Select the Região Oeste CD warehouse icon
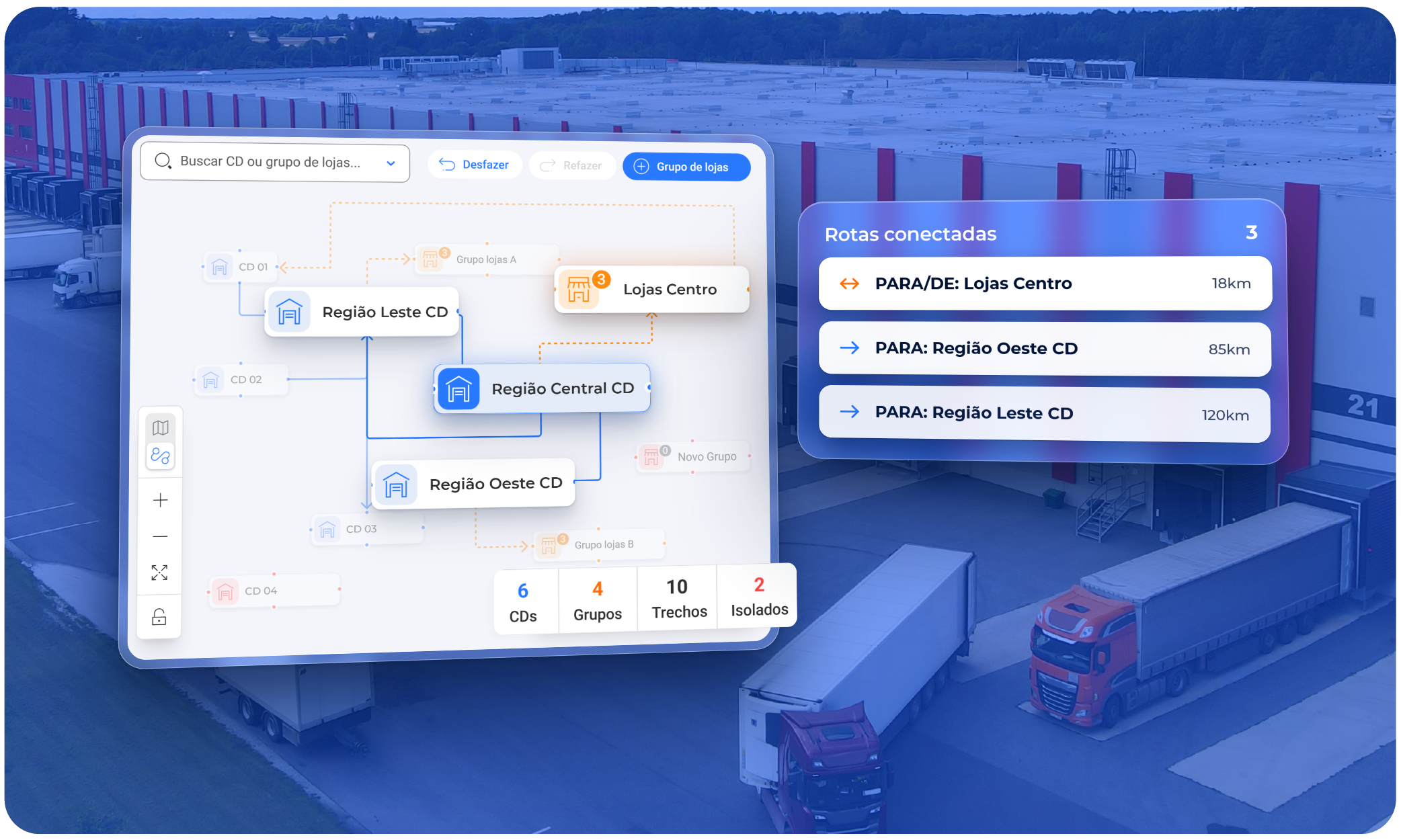The image size is (1401, 840). coord(396,485)
